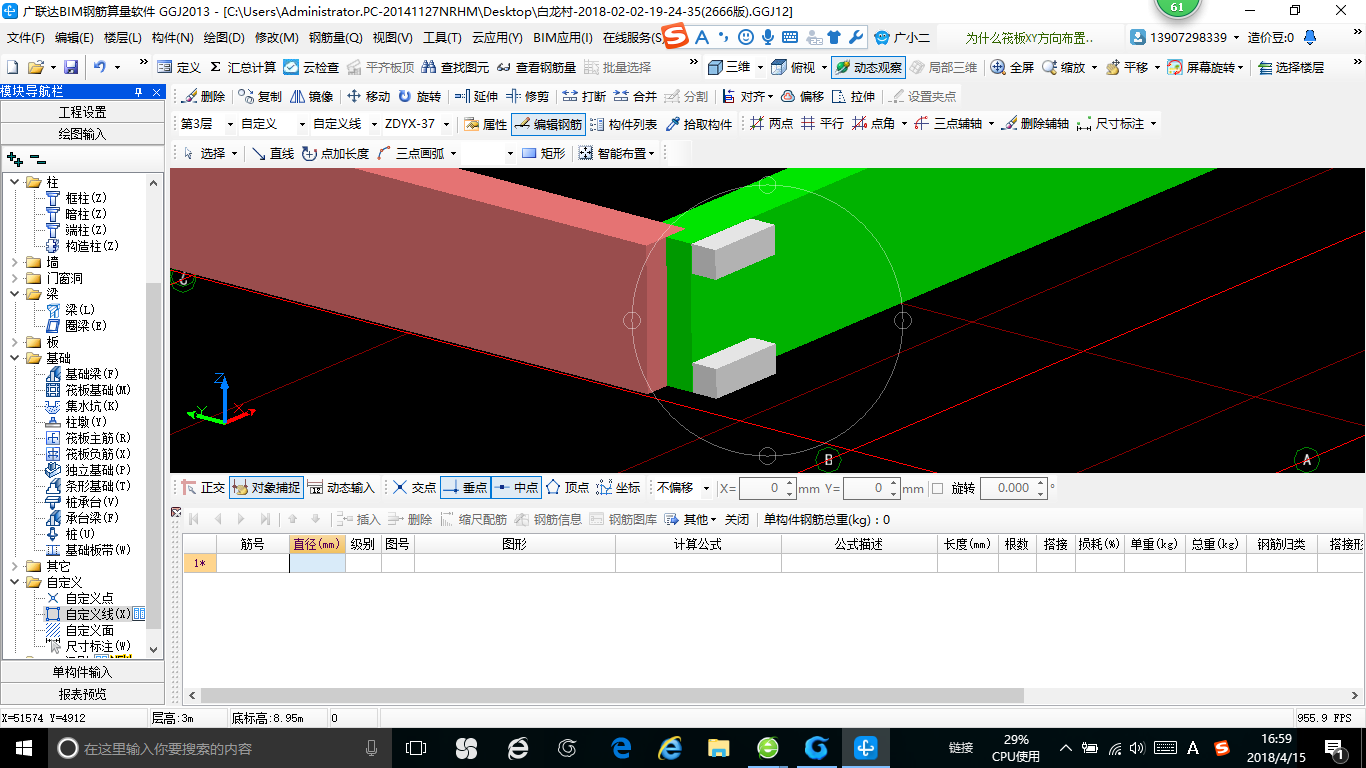Viewport: 1366px width, 768px height.
Task: Select the 拉伸 stretch tool
Action: coord(853,96)
